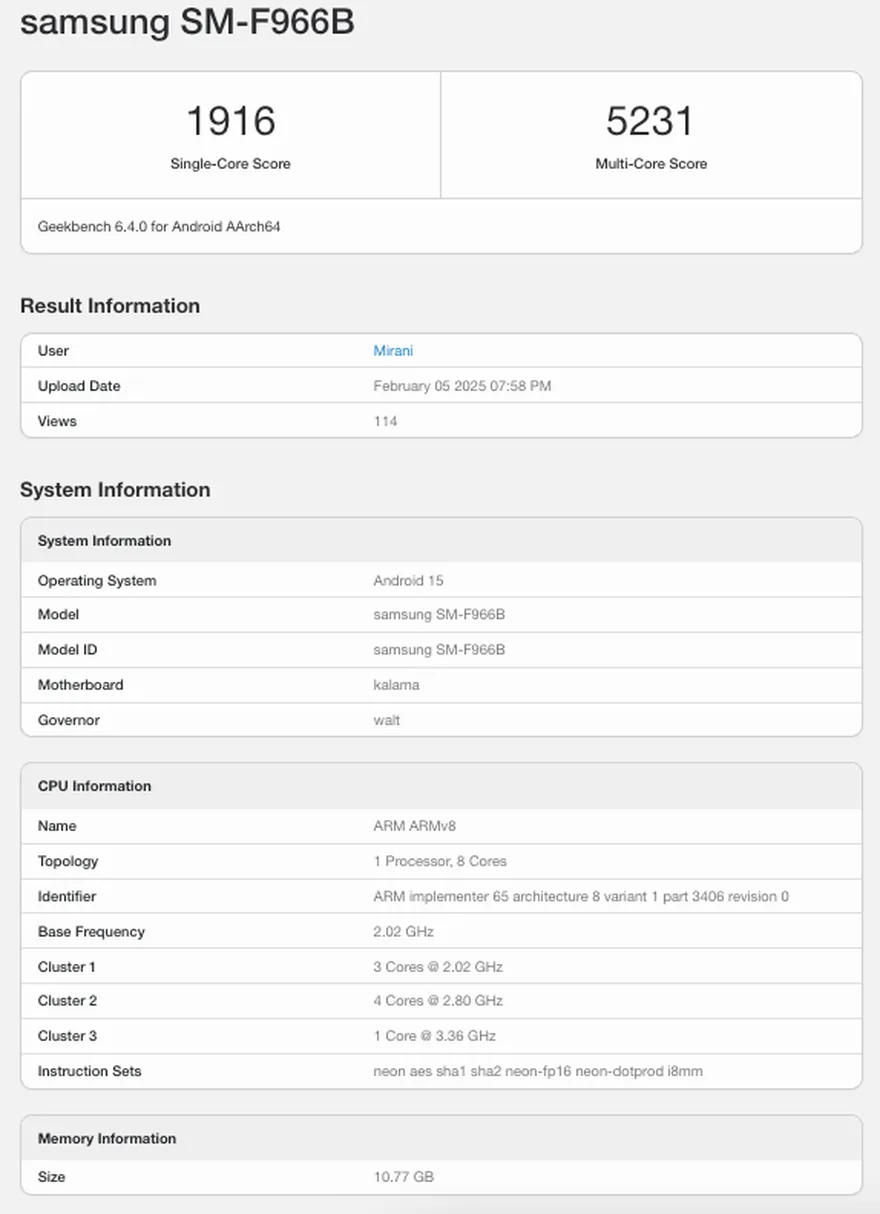Image resolution: width=880 pixels, height=1214 pixels.
Task: Click the samsung SM-F966B page title
Action: [x=187, y=21]
